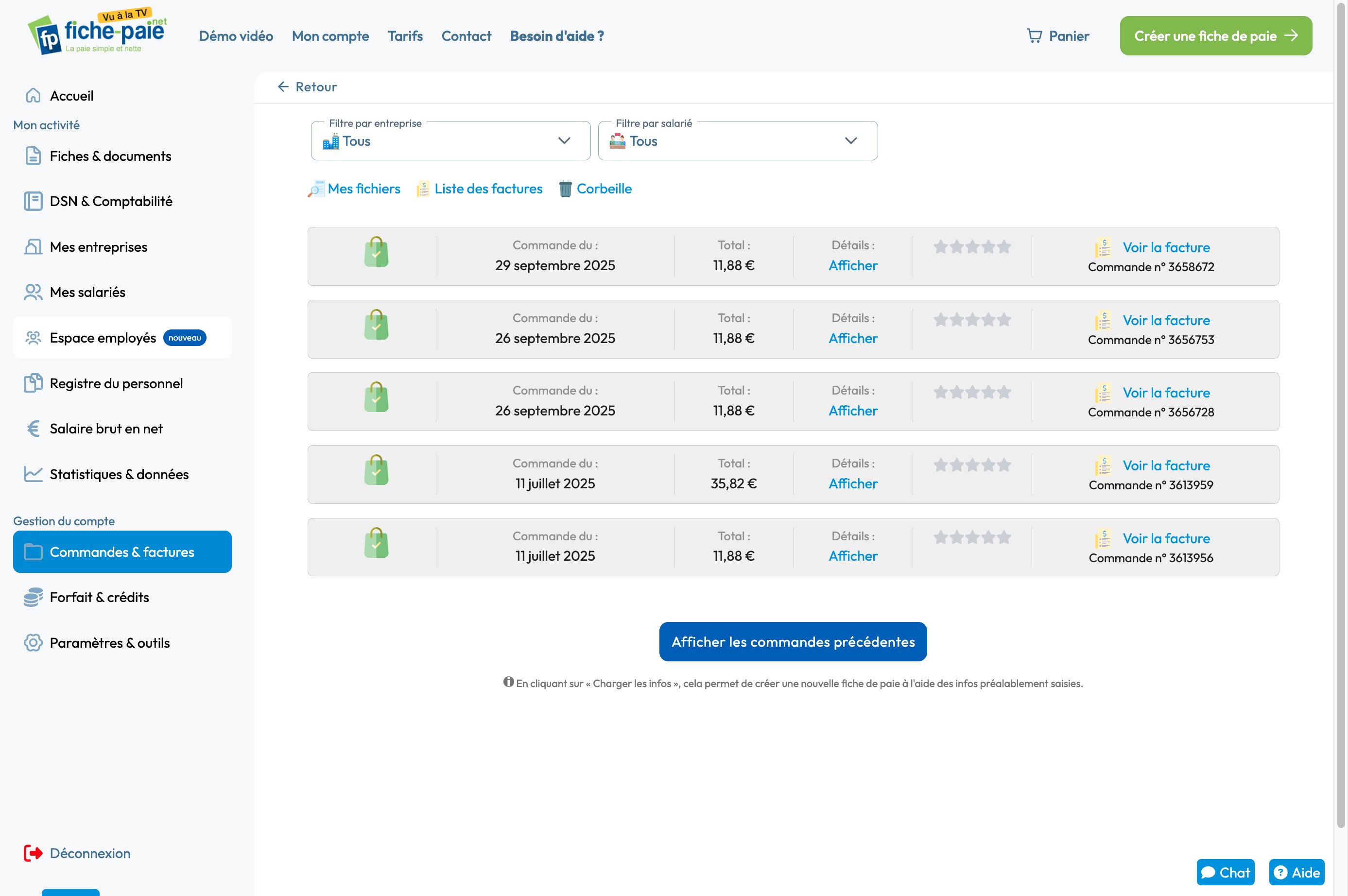Viewport: 1348px width, 896px height.
Task: Click the Corbeille trash icon
Action: click(565, 189)
